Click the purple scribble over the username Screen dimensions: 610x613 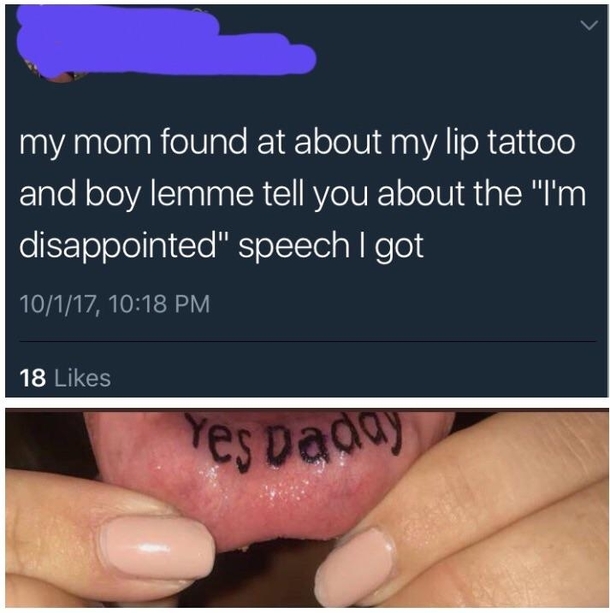point(166,42)
